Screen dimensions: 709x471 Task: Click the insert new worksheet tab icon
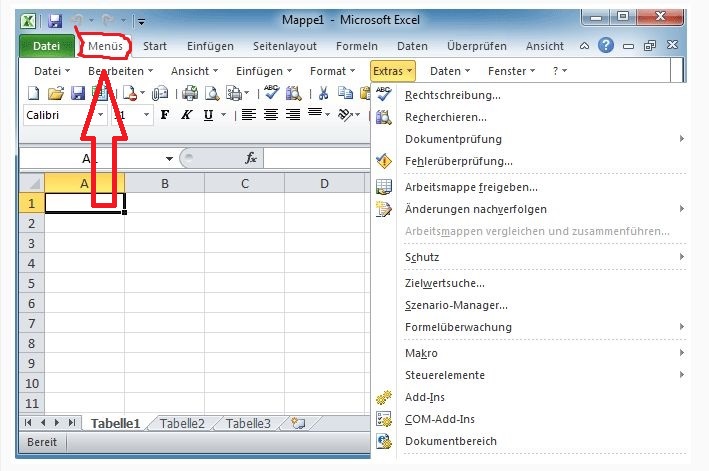(298, 424)
